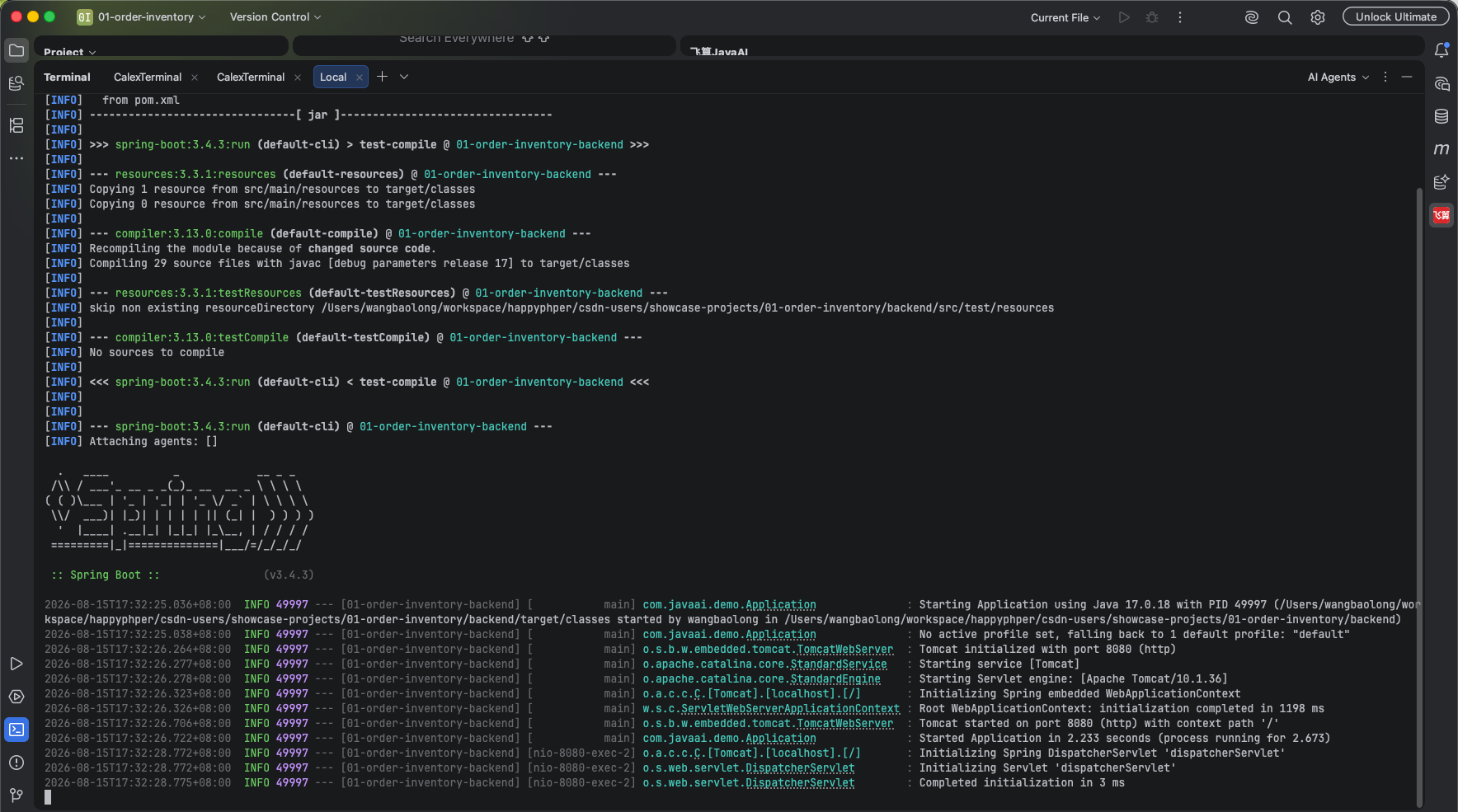Show more tool windows in left stripe
The height and width of the screenshot is (812, 1458).
pos(16,158)
